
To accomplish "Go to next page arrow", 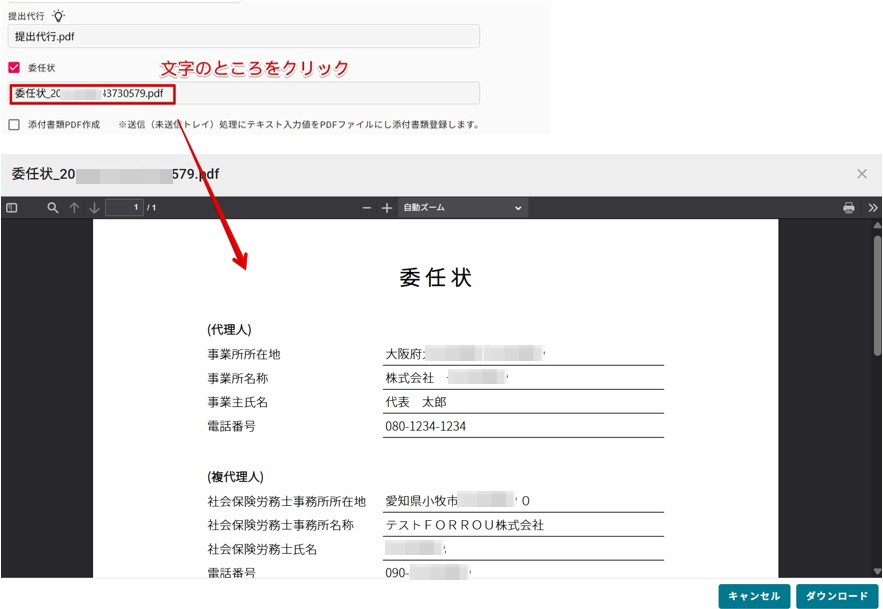I will [94, 208].
